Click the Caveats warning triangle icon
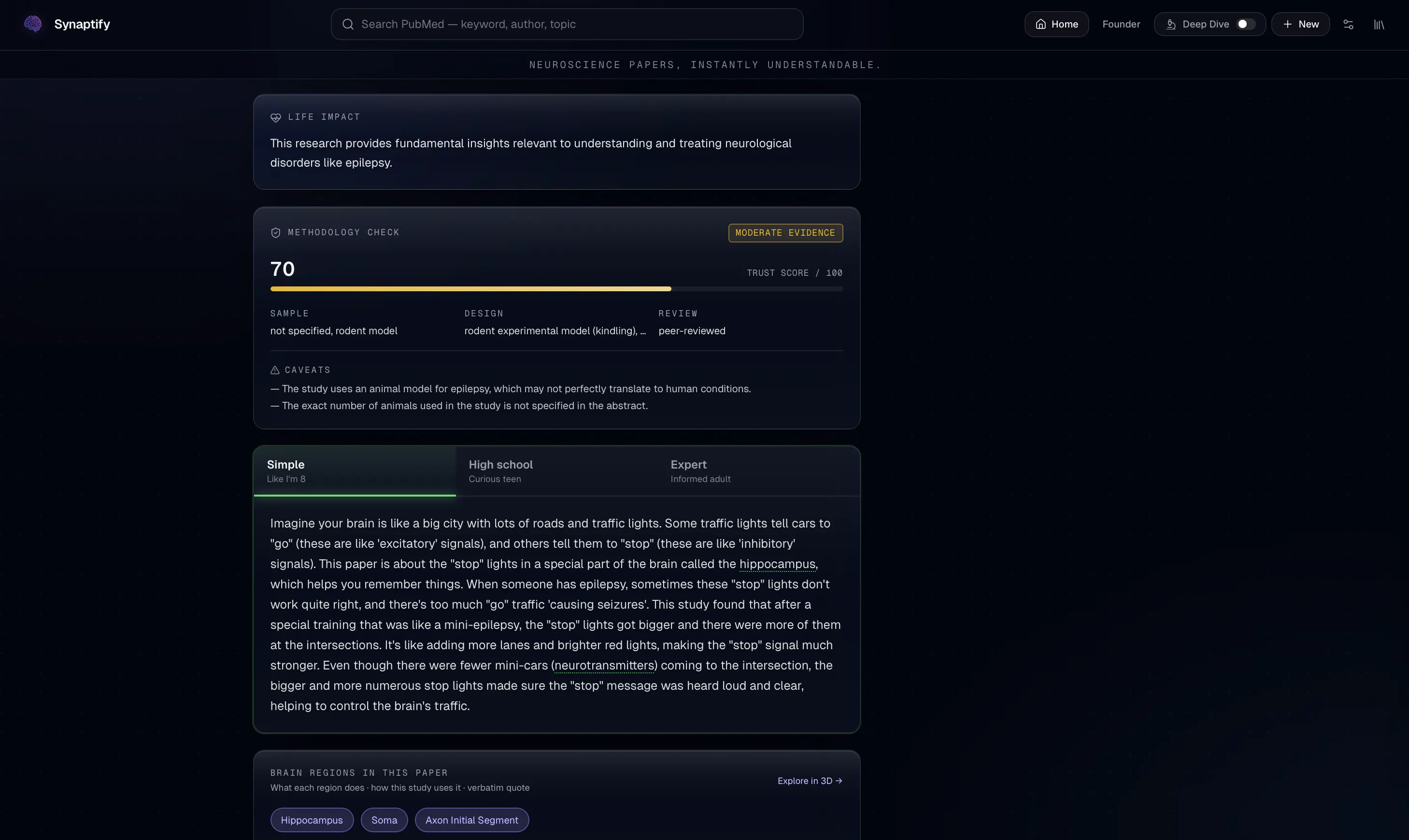Image resolution: width=1409 pixels, height=840 pixels. click(275, 370)
